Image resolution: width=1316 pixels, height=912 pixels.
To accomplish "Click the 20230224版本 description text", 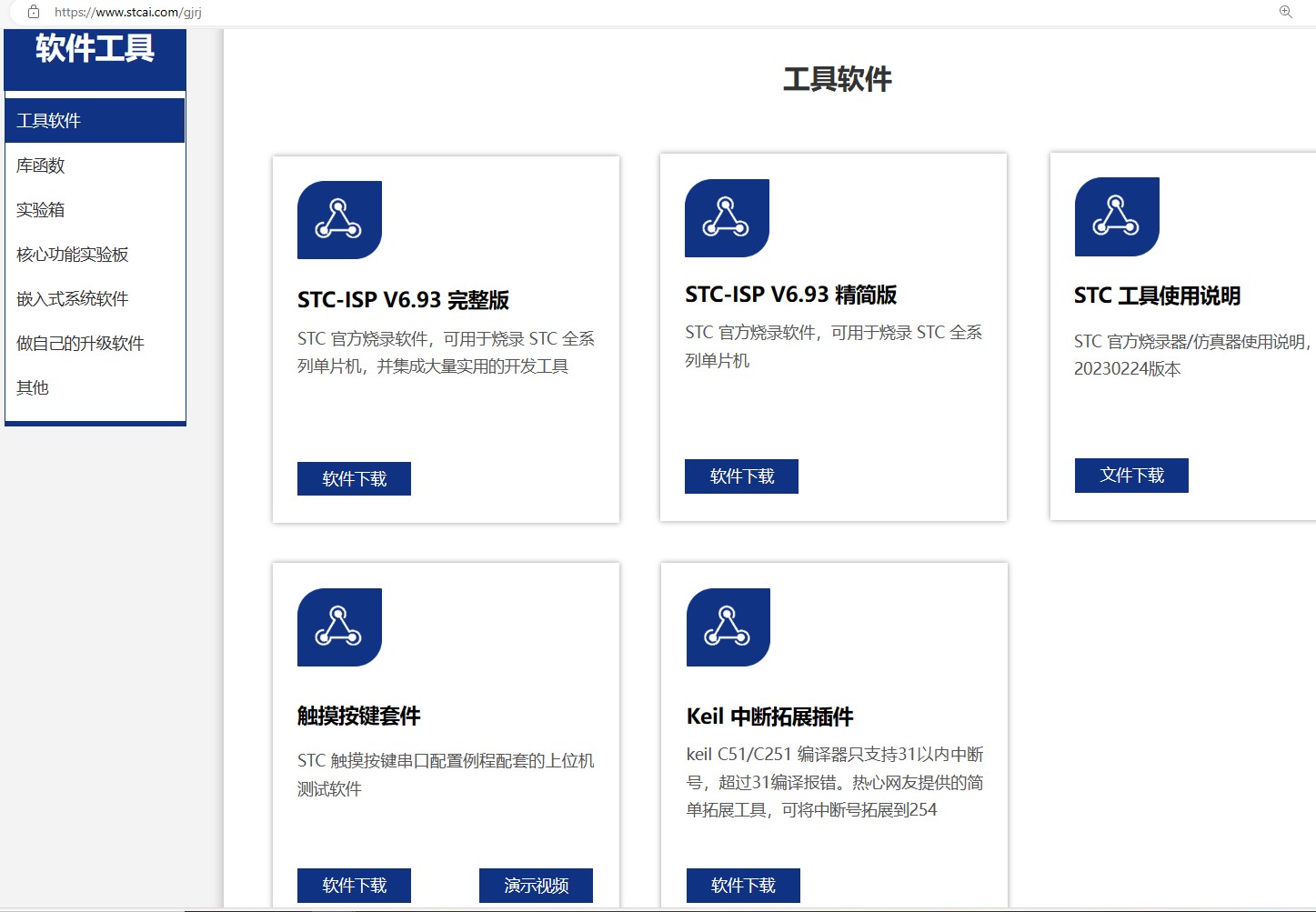I will 1128,369.
